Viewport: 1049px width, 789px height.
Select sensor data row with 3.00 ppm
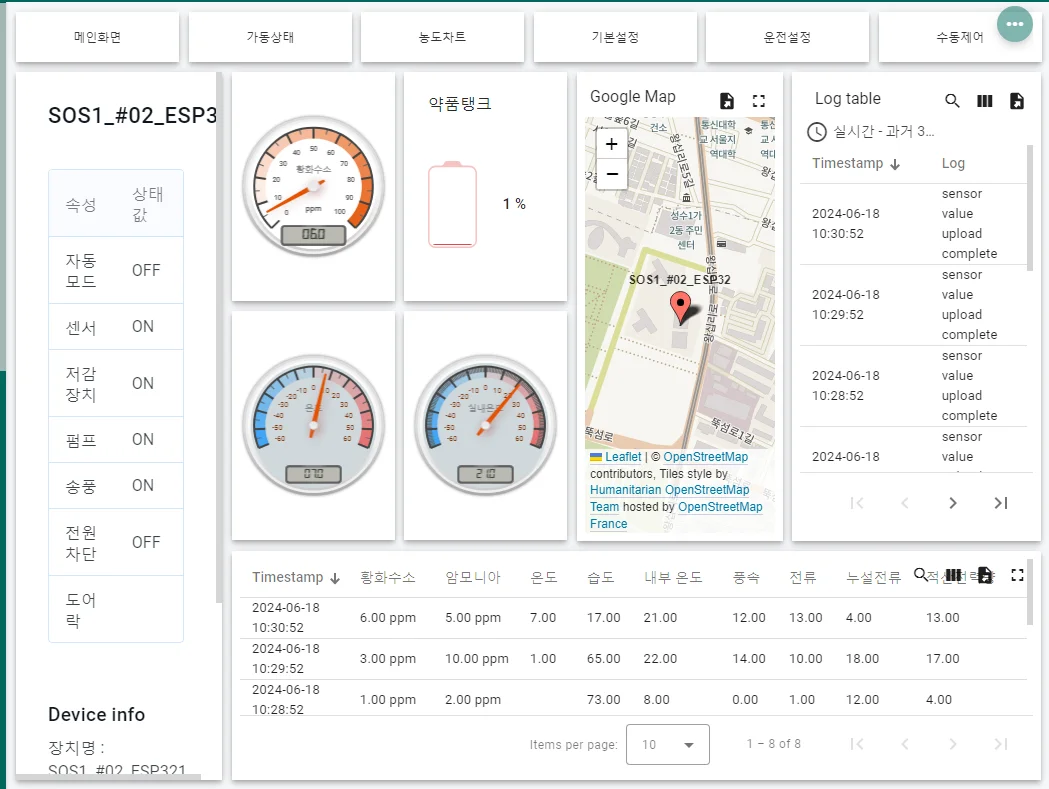[x=634, y=659]
